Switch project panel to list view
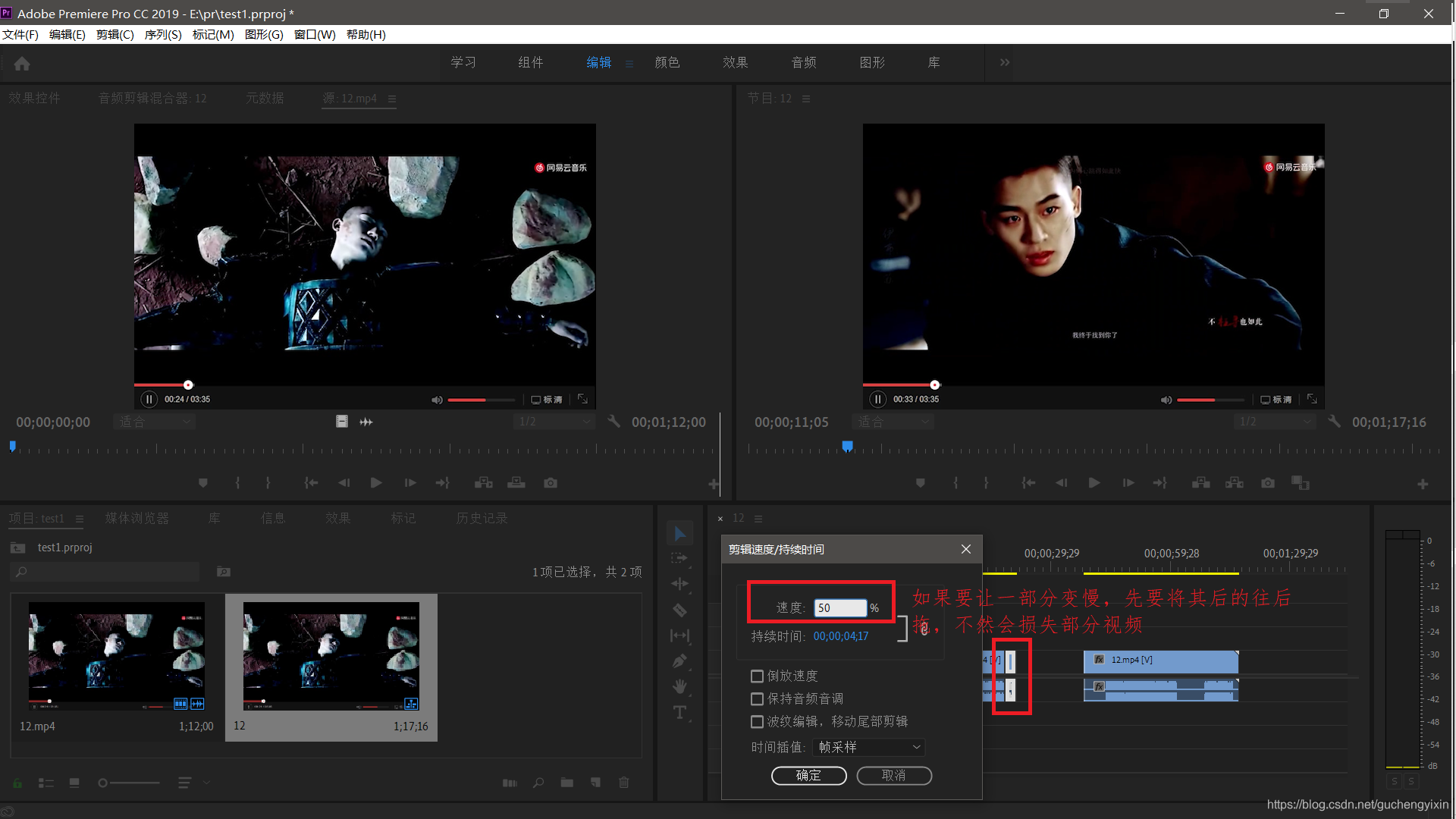 [x=46, y=783]
